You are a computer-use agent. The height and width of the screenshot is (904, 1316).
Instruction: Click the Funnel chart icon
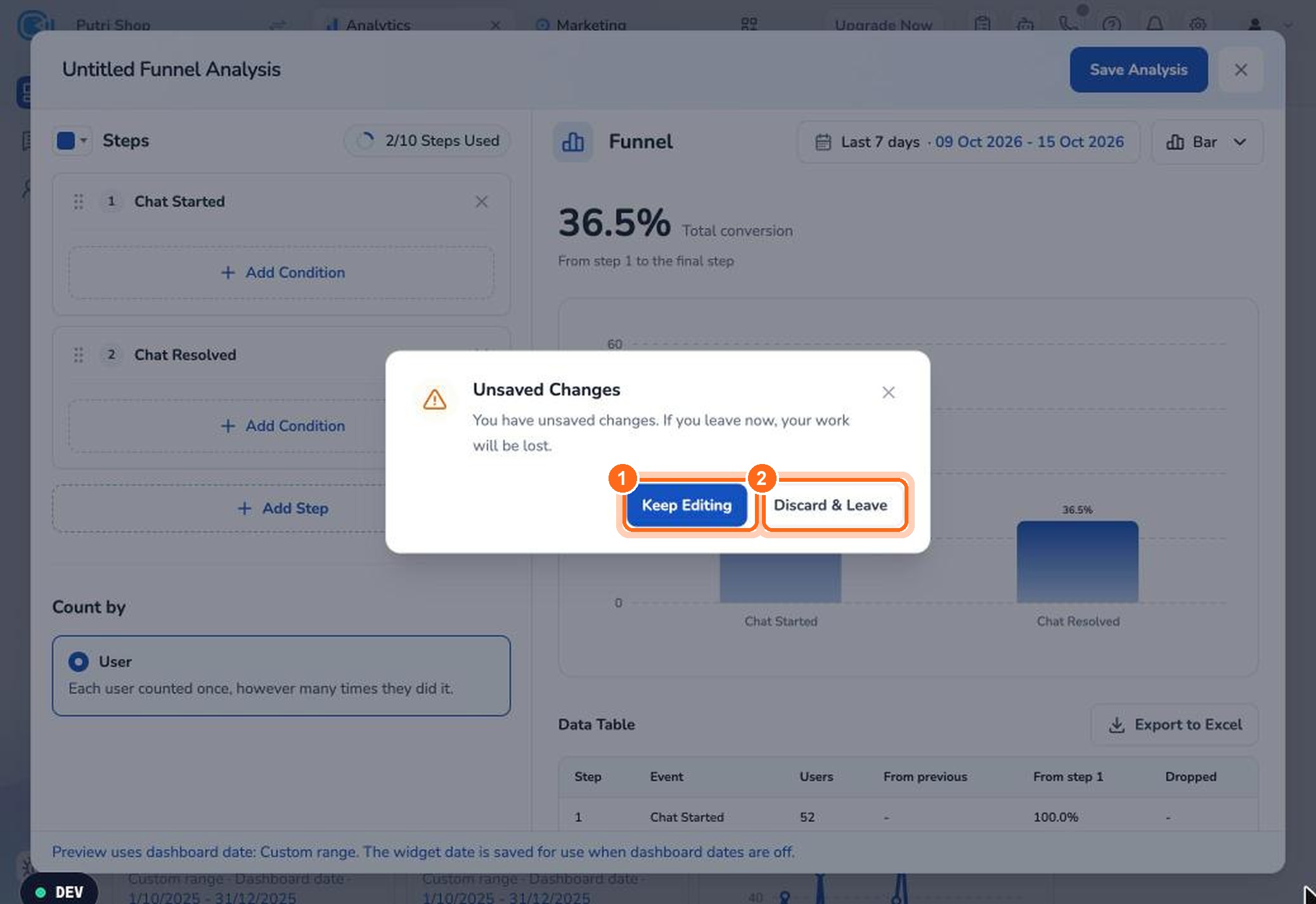pyautogui.click(x=572, y=142)
